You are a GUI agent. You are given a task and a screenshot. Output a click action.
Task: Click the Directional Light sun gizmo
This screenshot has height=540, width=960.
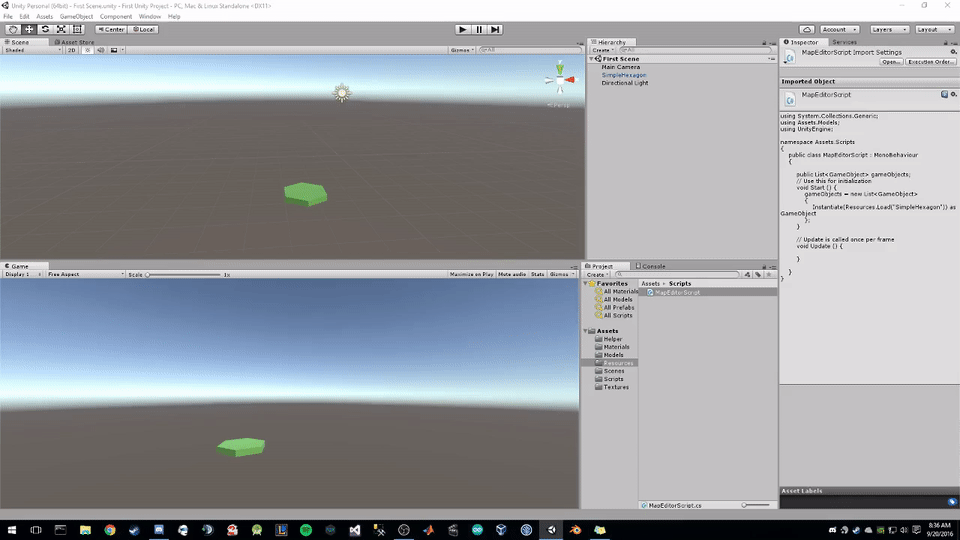point(342,92)
